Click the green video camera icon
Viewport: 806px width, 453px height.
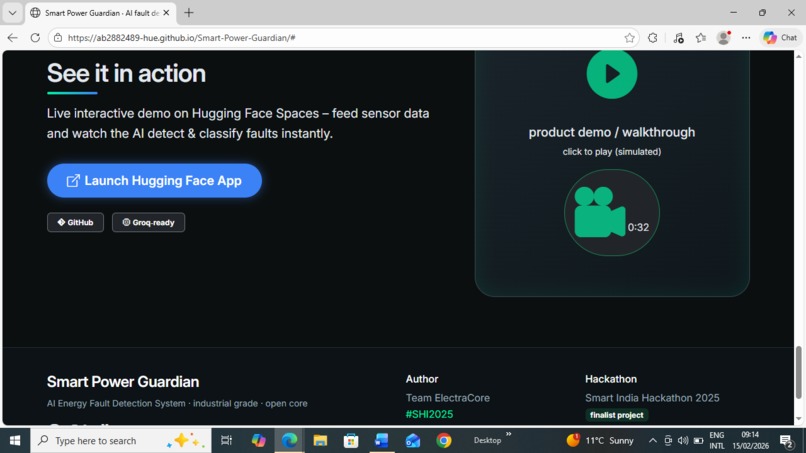(599, 212)
